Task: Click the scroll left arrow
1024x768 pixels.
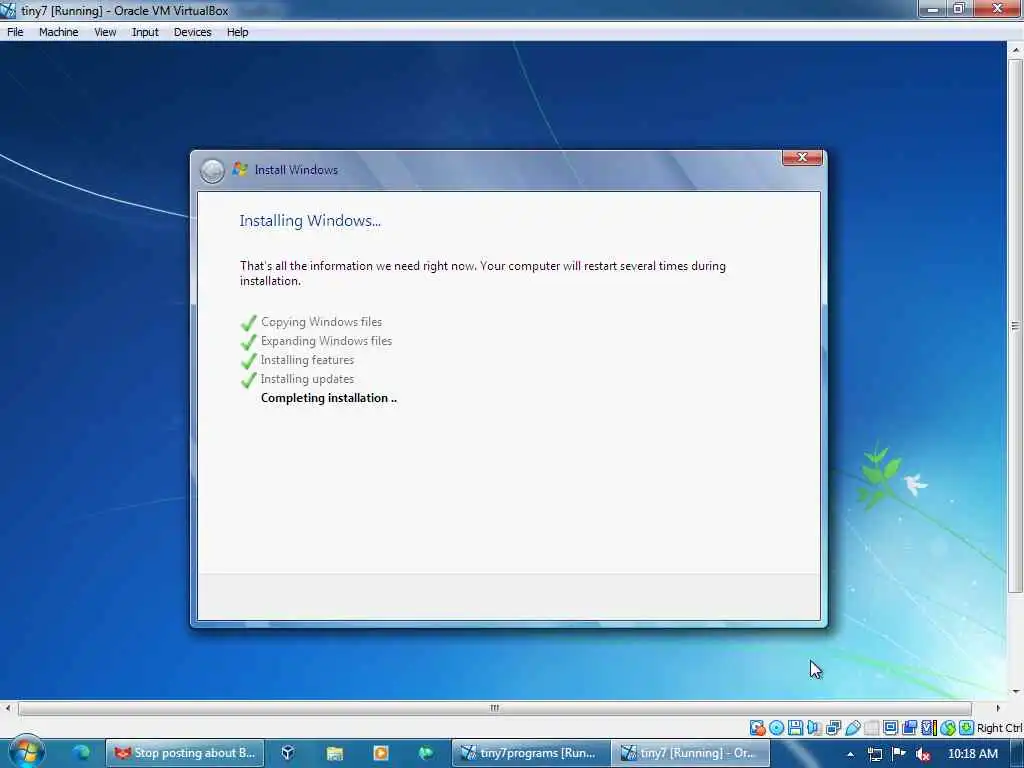Action: coord(7,708)
